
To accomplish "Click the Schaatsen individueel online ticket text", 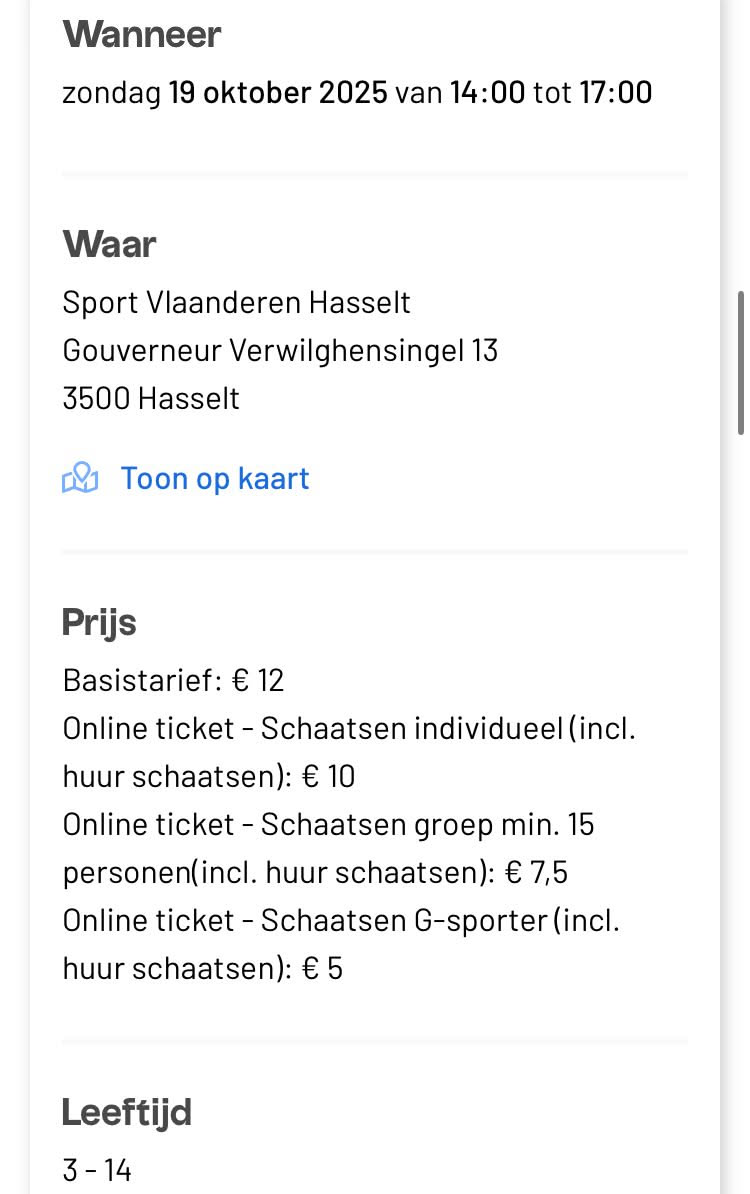I will click(348, 729).
